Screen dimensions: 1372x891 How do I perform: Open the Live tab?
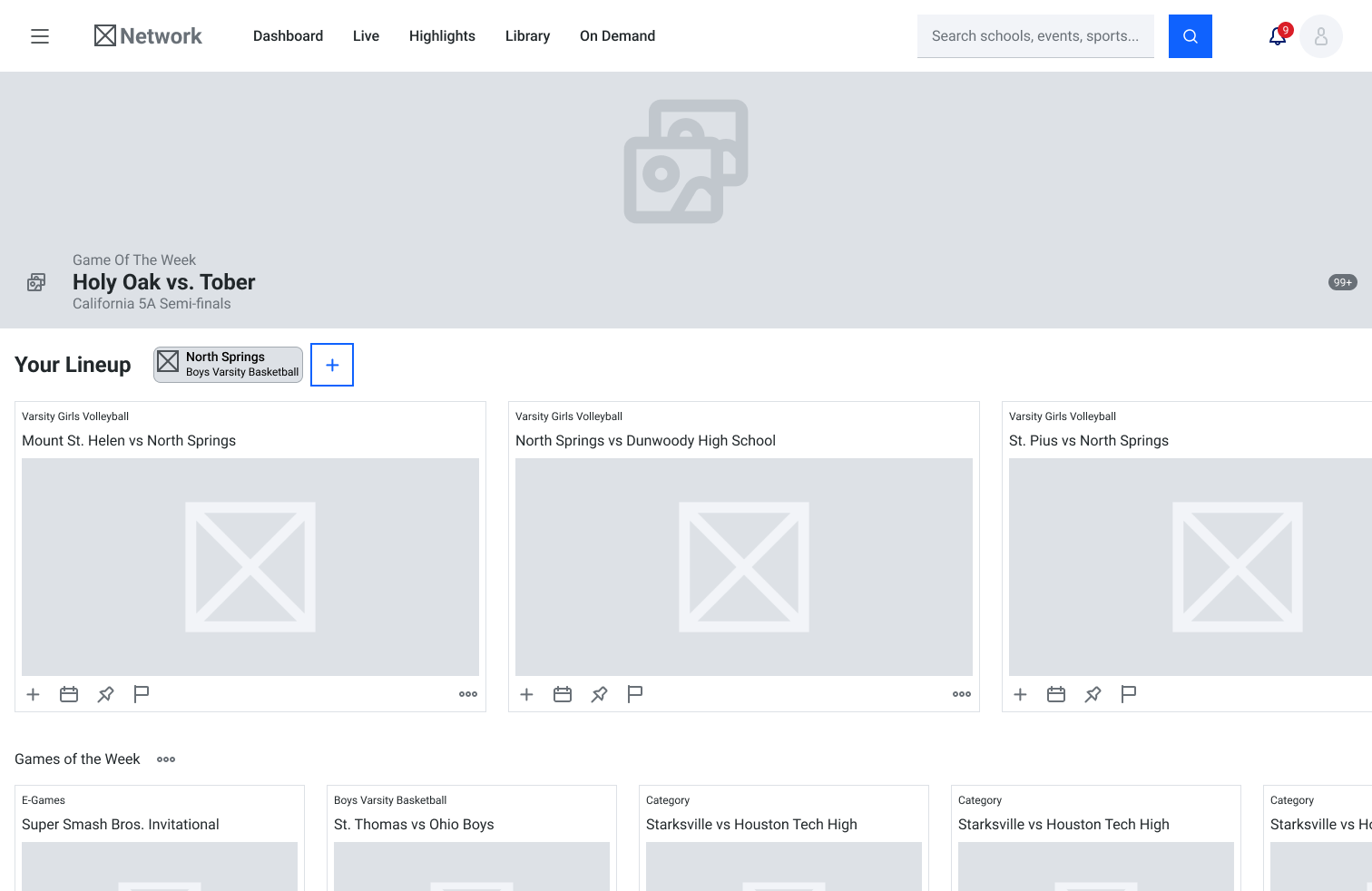coord(366,36)
